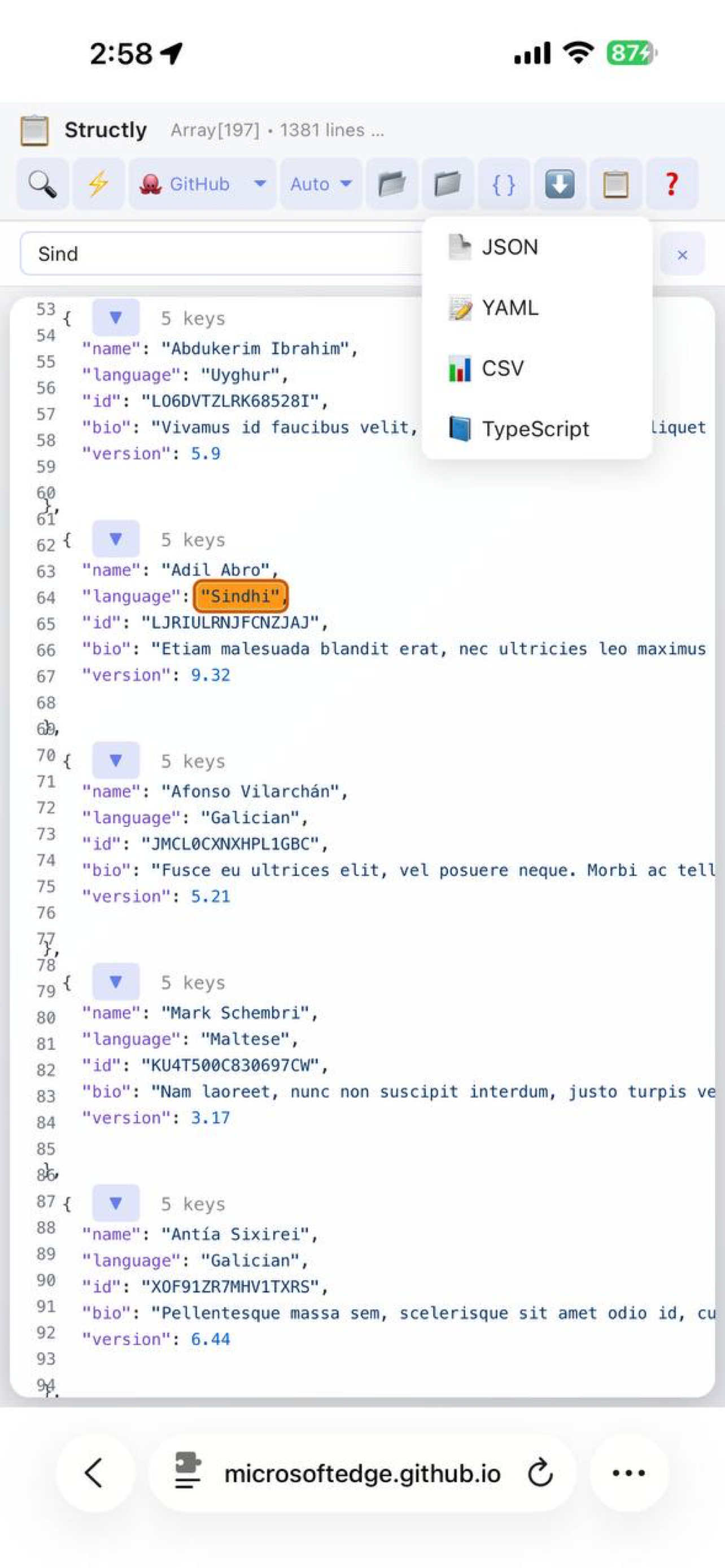Collapse the Adil Abro object

point(116,539)
